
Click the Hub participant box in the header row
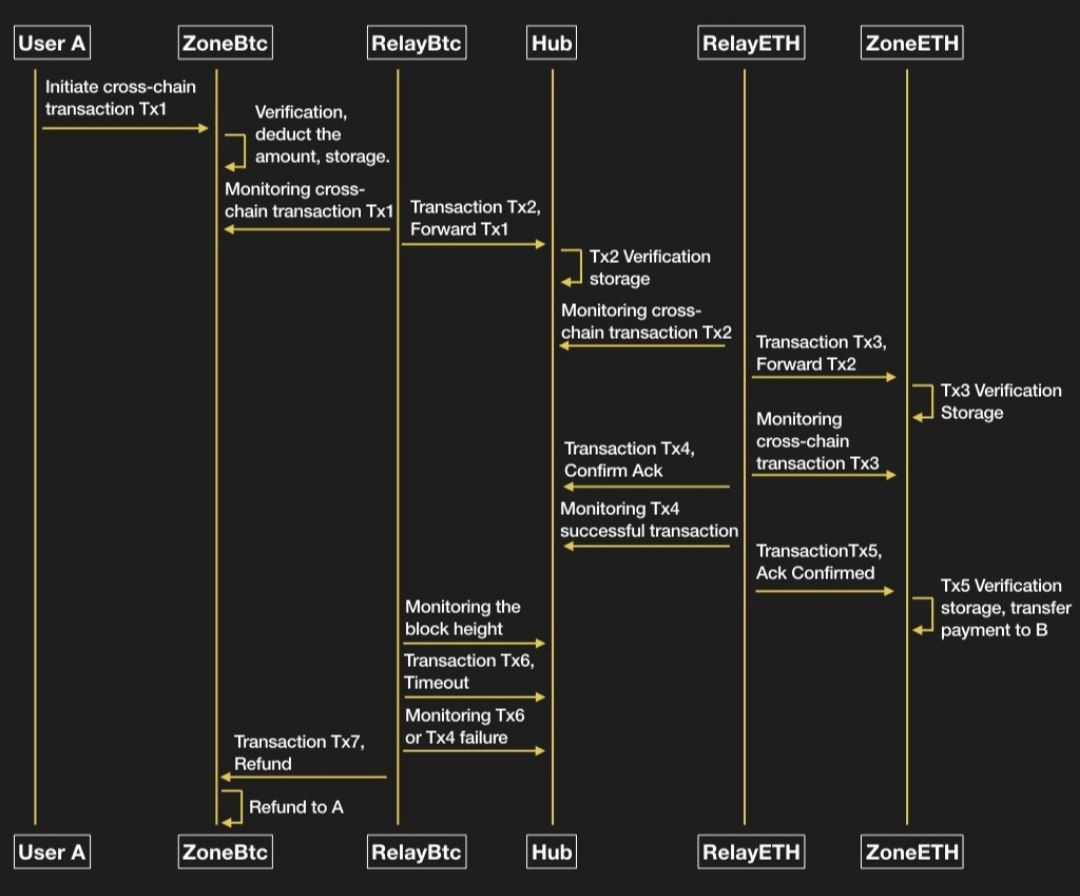551,43
